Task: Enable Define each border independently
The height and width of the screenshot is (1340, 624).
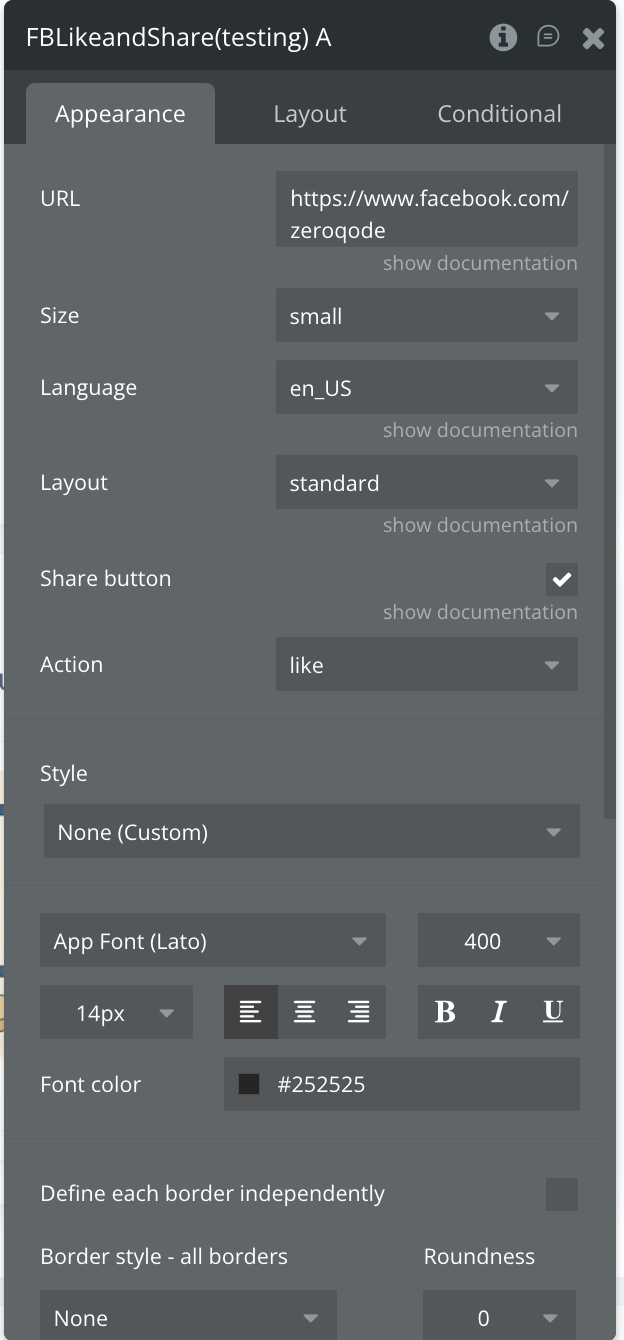Action: pos(562,1194)
